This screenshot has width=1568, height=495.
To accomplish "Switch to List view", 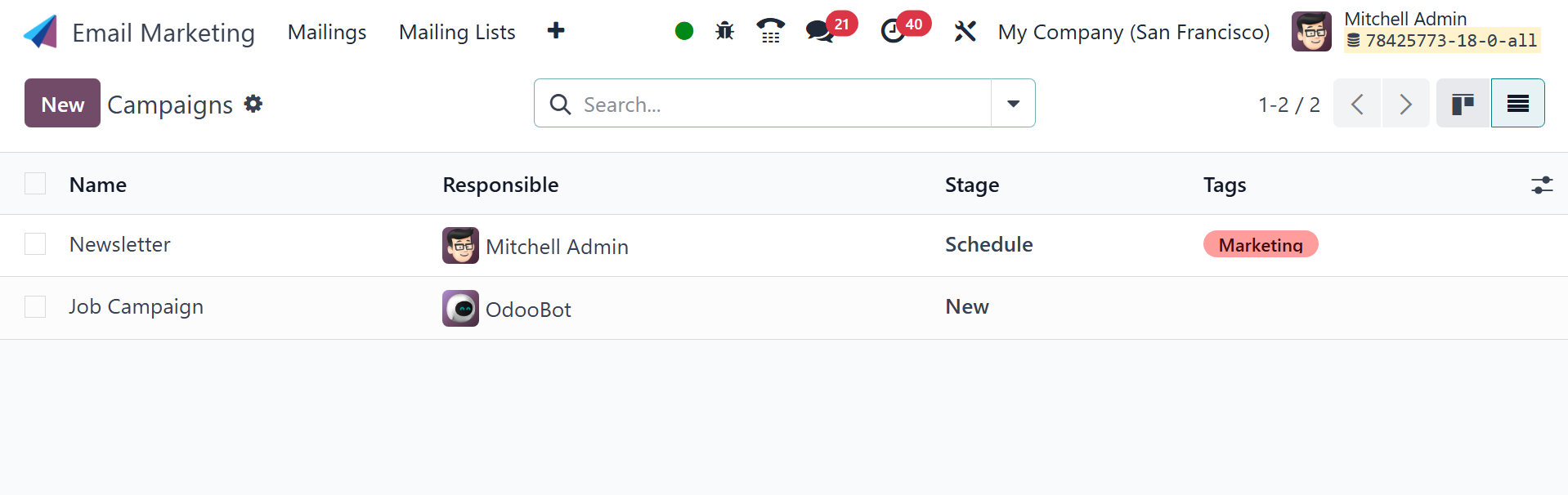I will point(1517,104).
